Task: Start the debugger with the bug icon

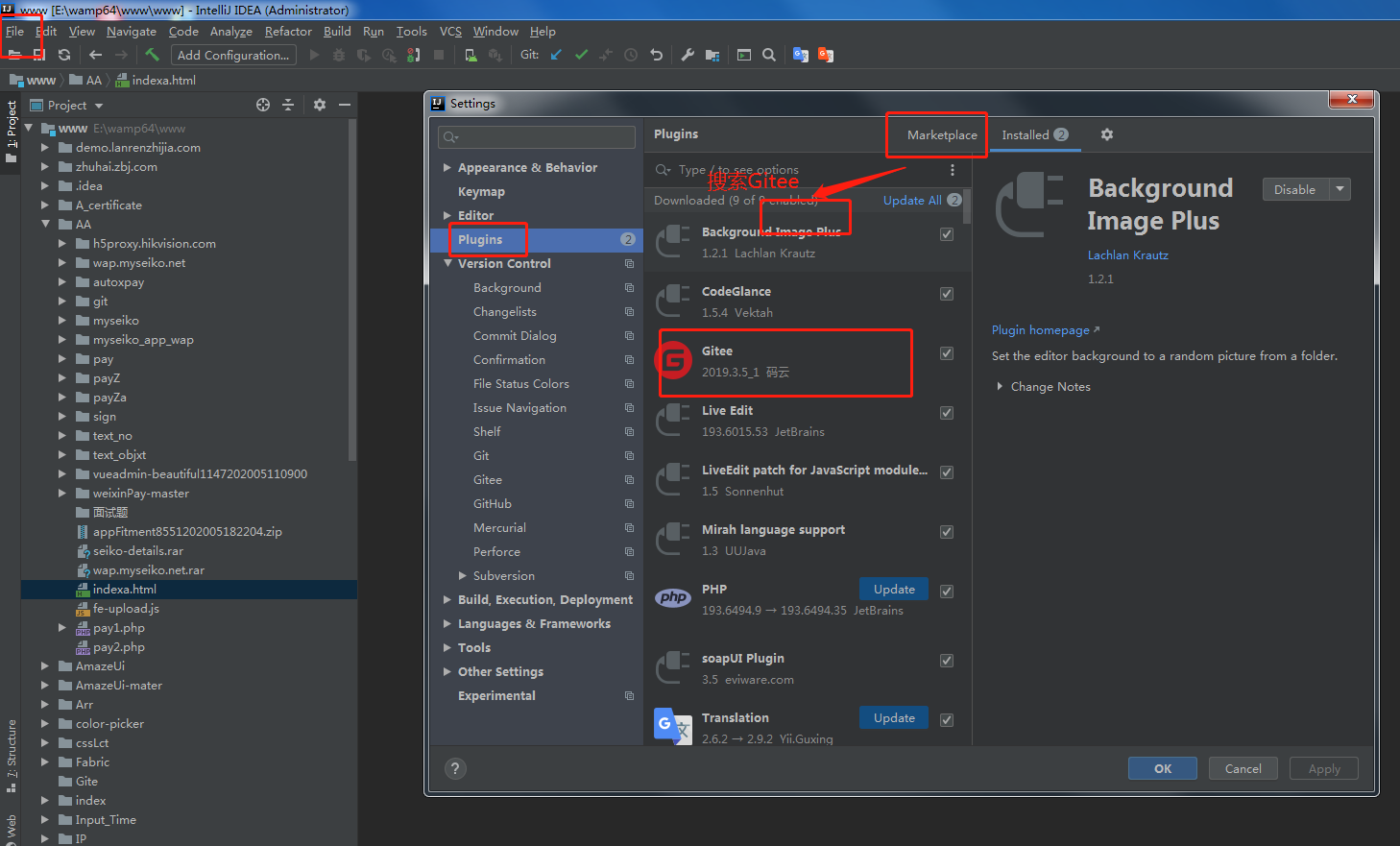Action: tap(340, 55)
